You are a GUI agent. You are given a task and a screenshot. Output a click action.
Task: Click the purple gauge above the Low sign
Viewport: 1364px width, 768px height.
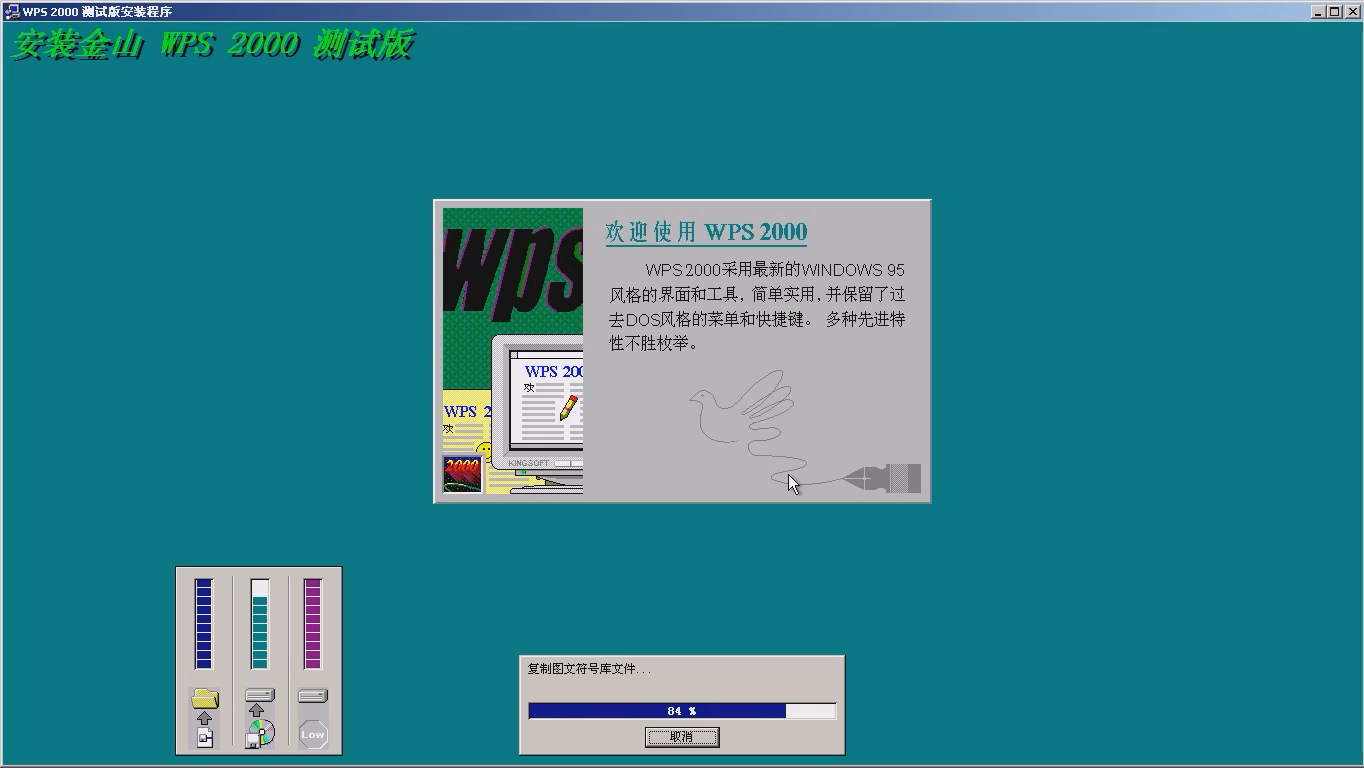point(313,623)
